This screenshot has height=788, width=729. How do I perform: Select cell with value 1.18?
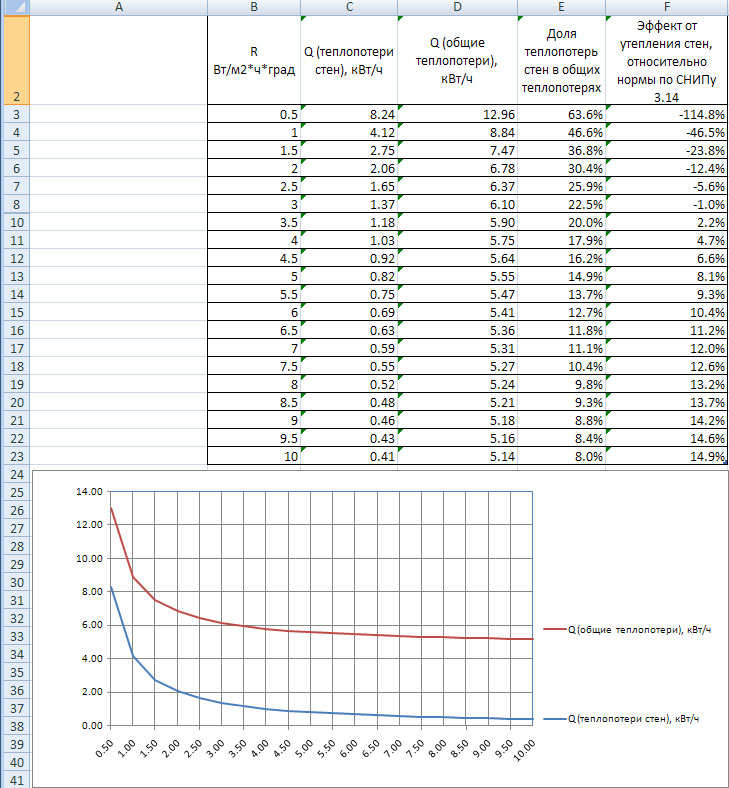point(349,222)
